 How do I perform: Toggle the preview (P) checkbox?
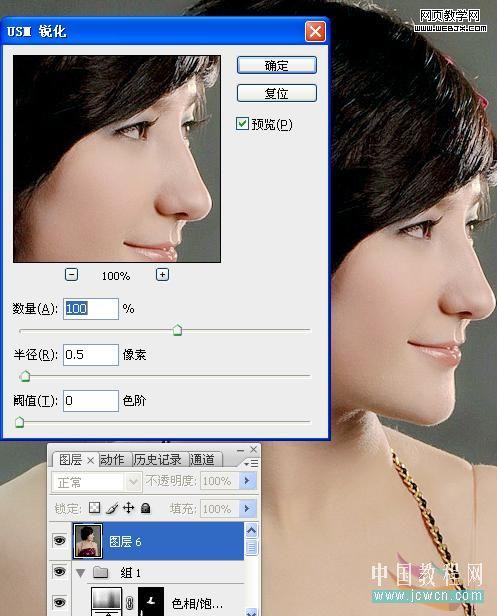(242, 124)
